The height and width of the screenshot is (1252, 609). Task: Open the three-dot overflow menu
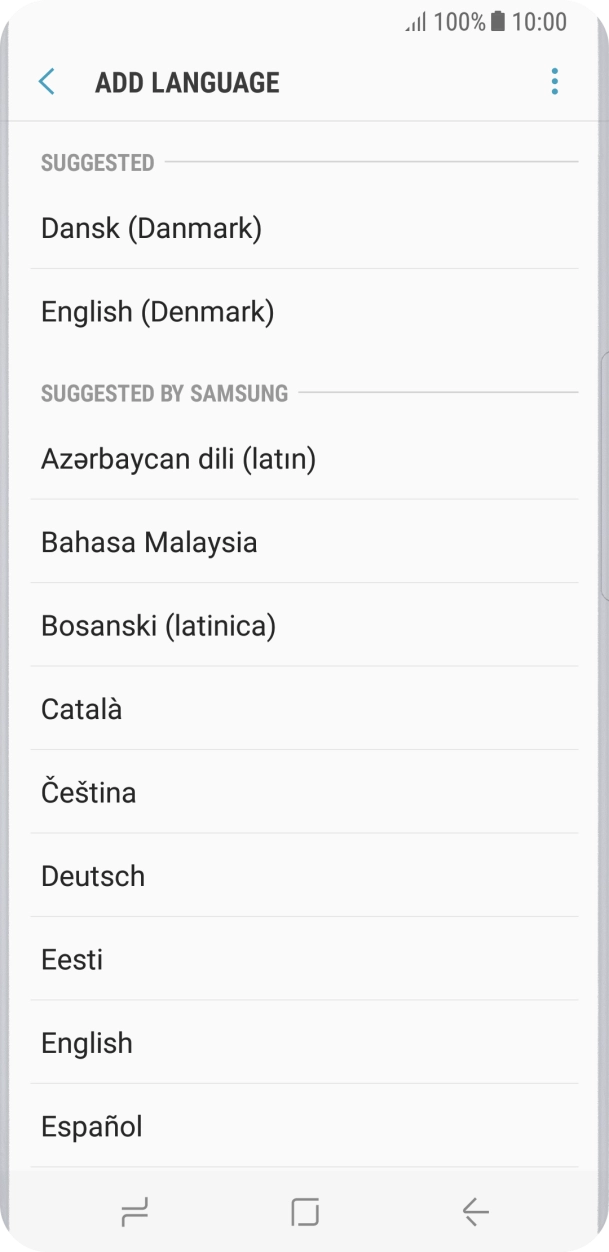[x=554, y=81]
